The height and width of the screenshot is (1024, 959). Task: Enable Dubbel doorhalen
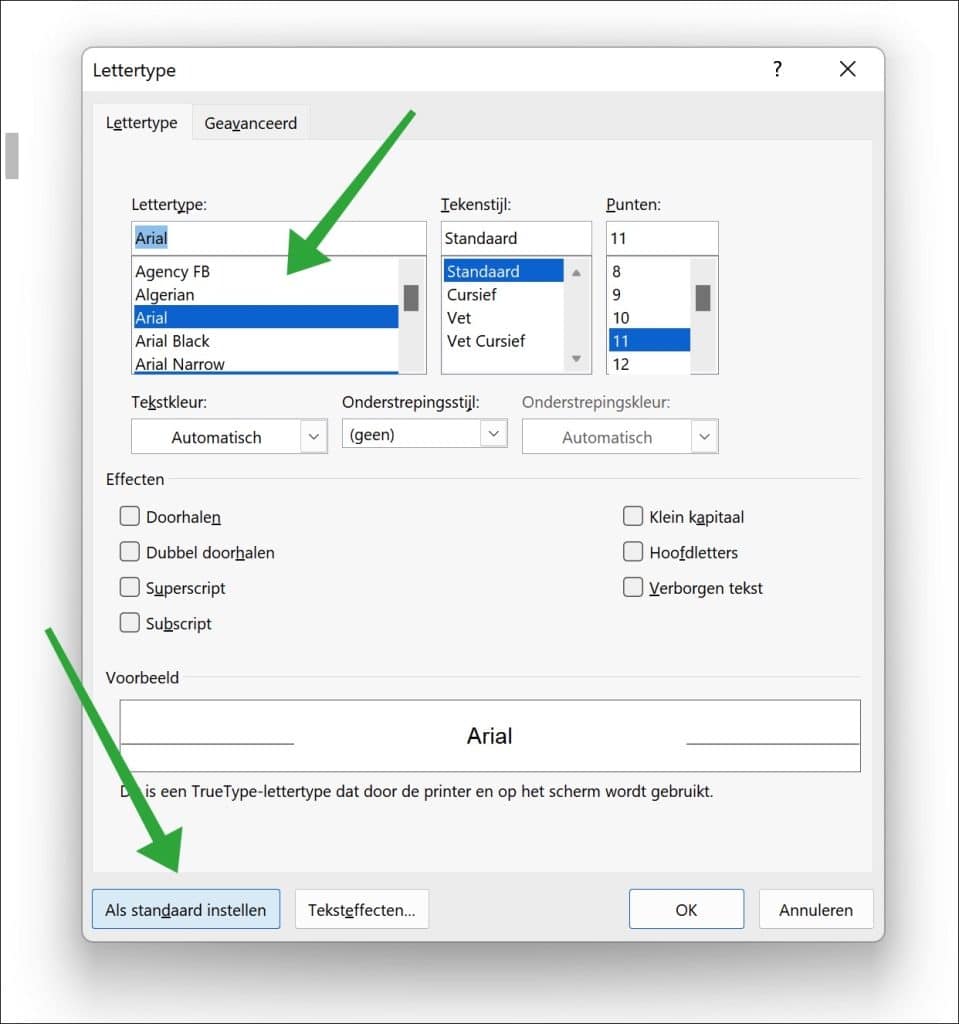(130, 551)
